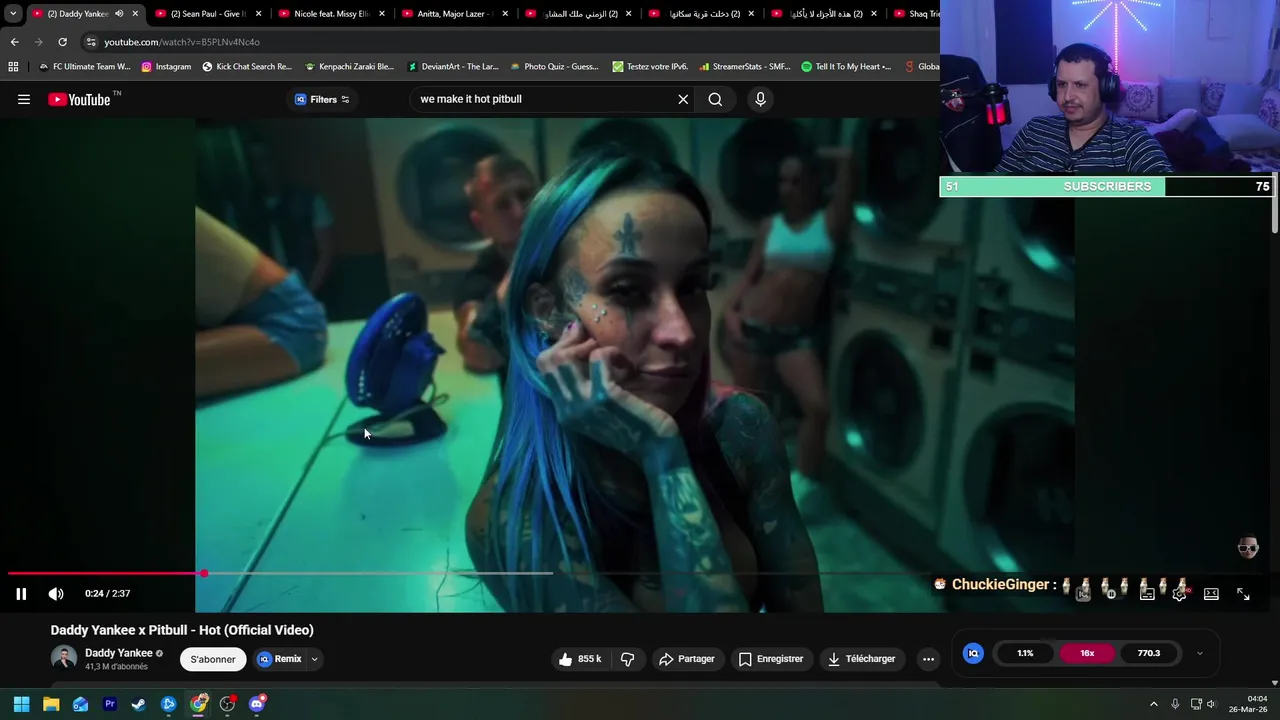Viewport: 1280px width, 720px height.
Task: Open the Instagram bookmark
Action: coord(166,67)
